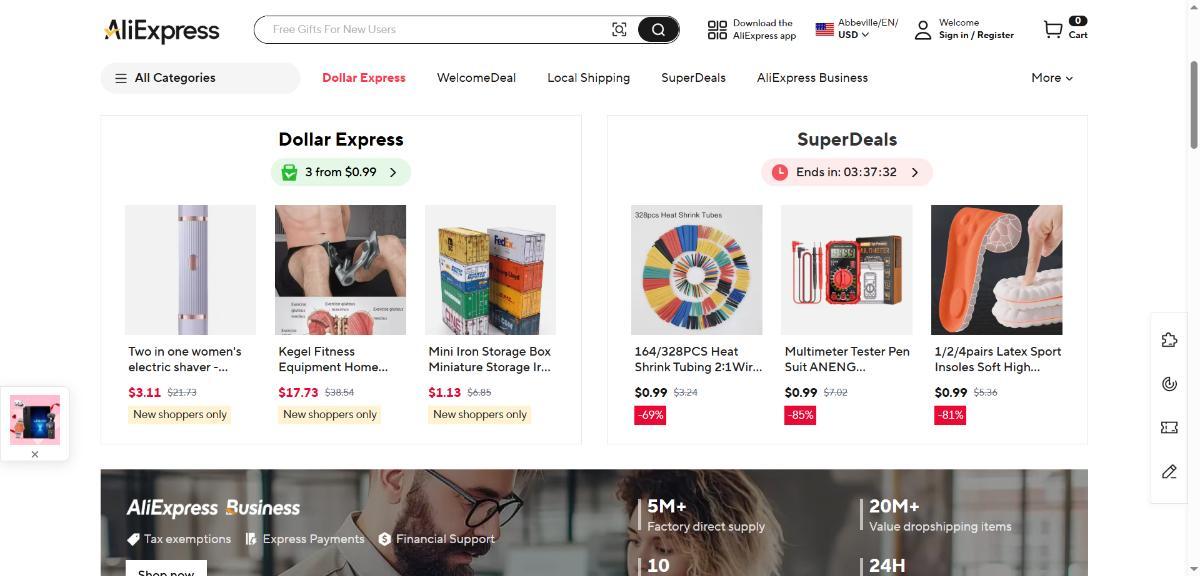This screenshot has width=1200, height=576.
Task: Open the Local Shipping tab
Action: click(x=588, y=78)
